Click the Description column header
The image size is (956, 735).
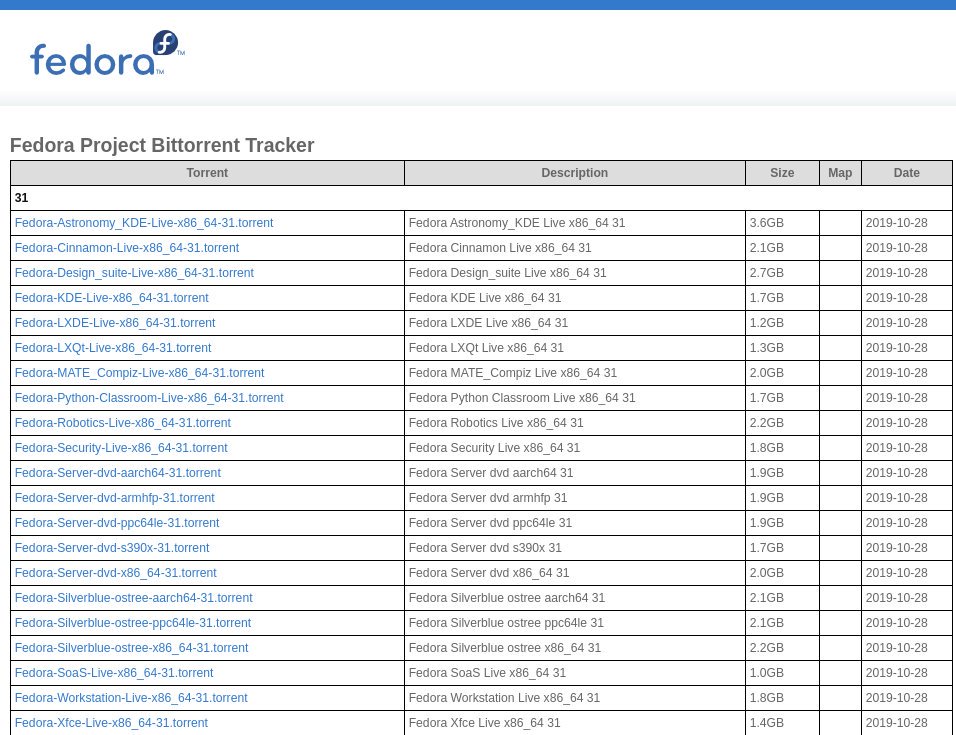click(574, 173)
